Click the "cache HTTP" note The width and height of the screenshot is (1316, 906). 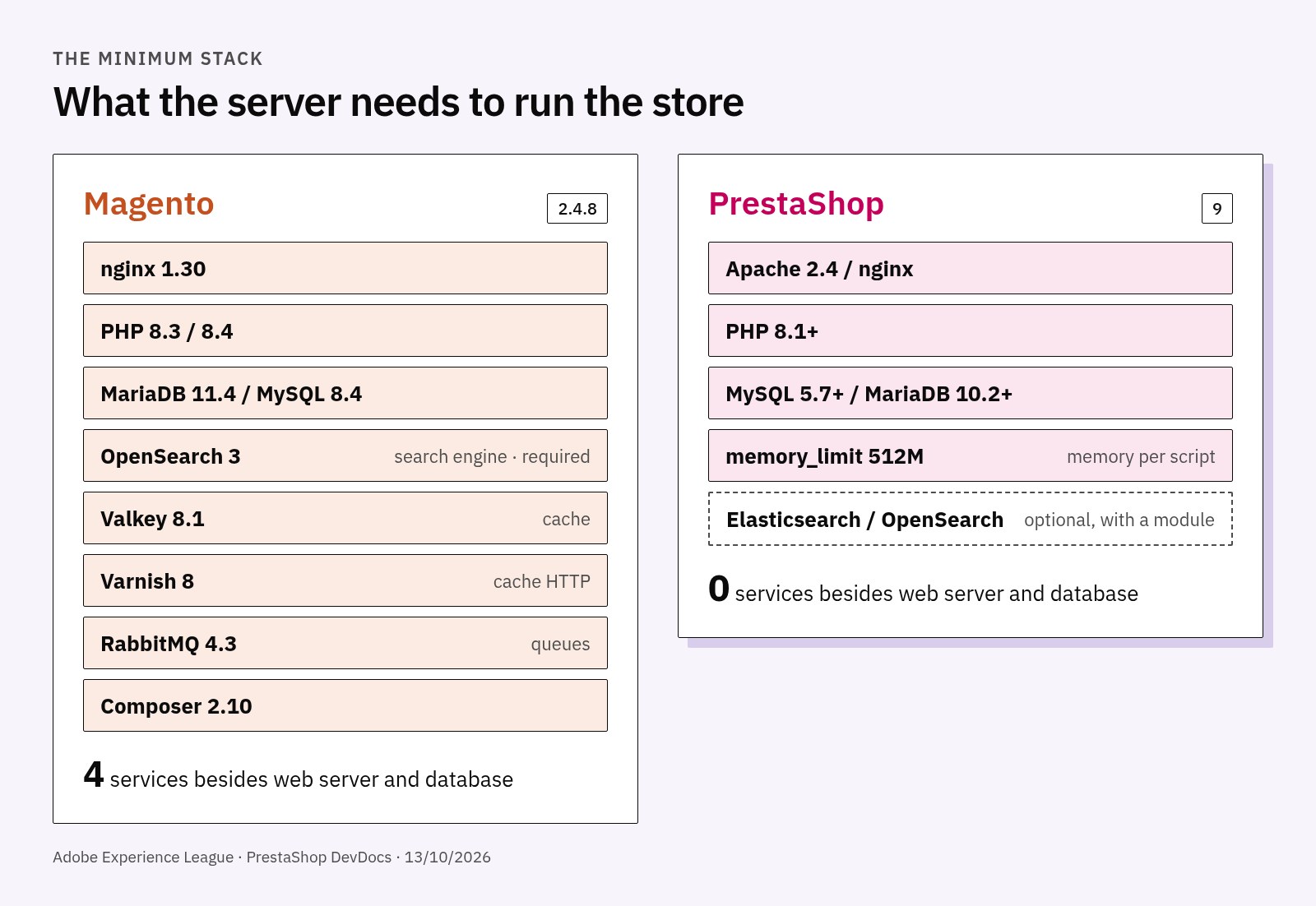[542, 582]
